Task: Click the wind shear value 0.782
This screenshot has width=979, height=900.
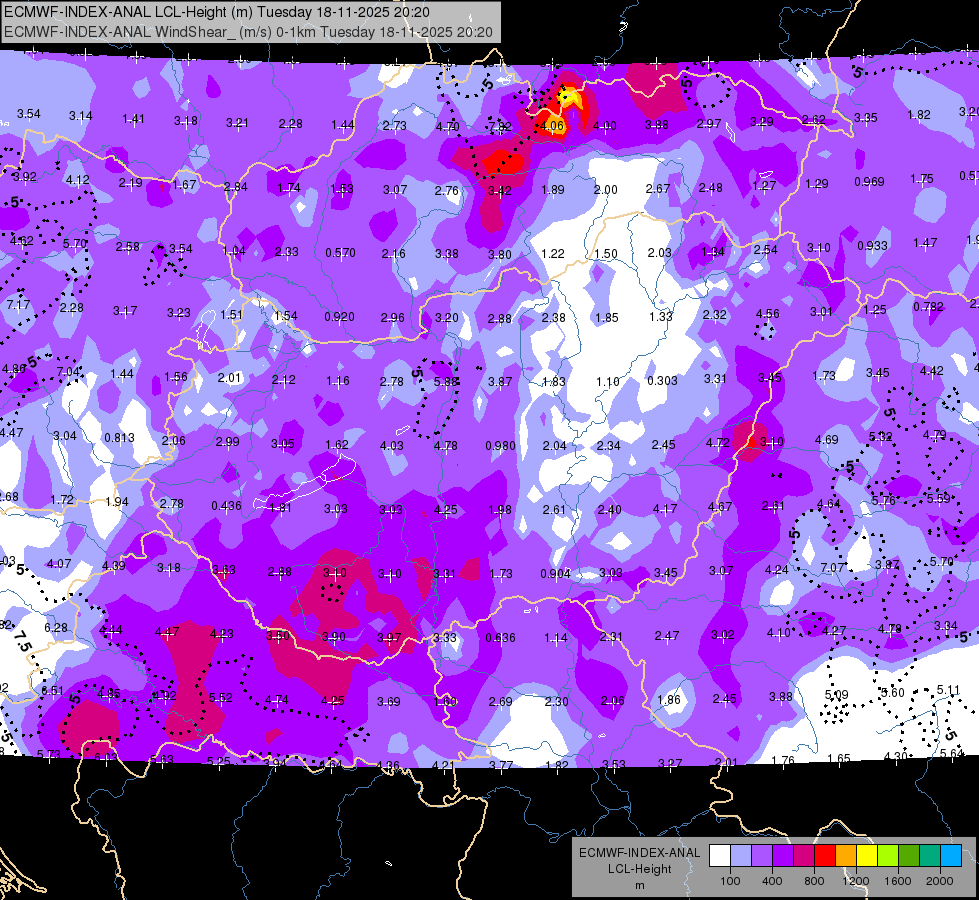Action: pos(928,307)
